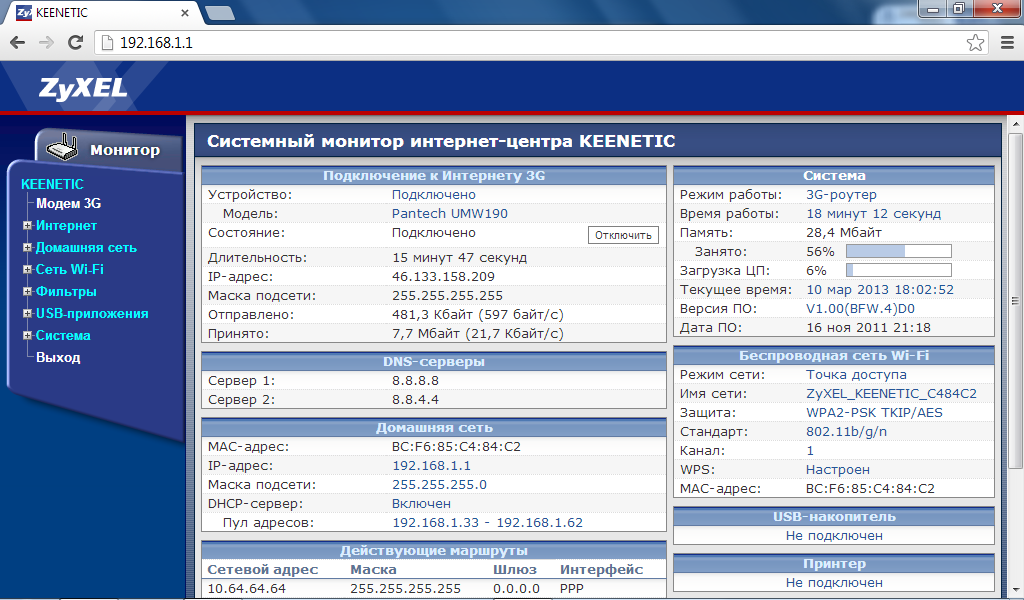Screen dimensions: 1024x600
Task: Click the WAN IP address 46.133.158.209
Action: [x=443, y=277]
